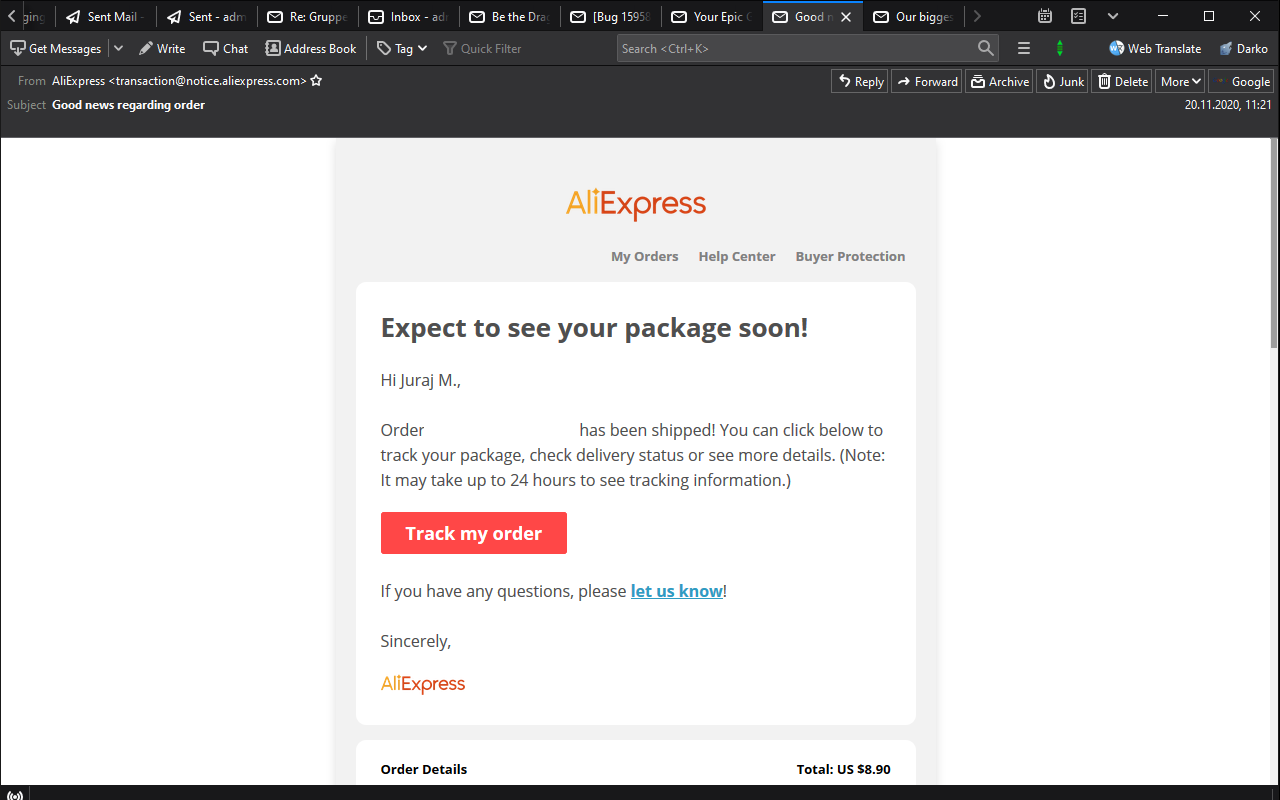The width and height of the screenshot is (1280, 800).
Task: Open Web Translate add-on
Action: (1155, 48)
